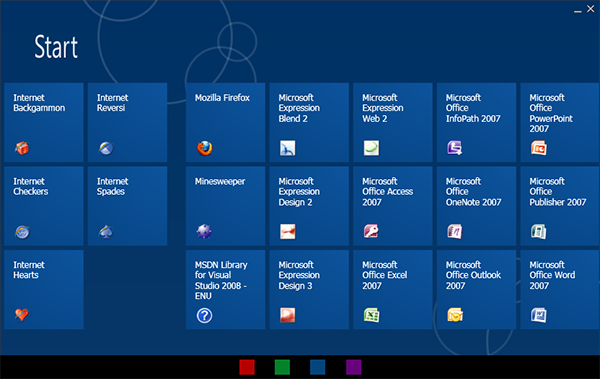Click the Mozilla Firefox logo icon
This screenshot has height=379, width=600.
[x=205, y=148]
